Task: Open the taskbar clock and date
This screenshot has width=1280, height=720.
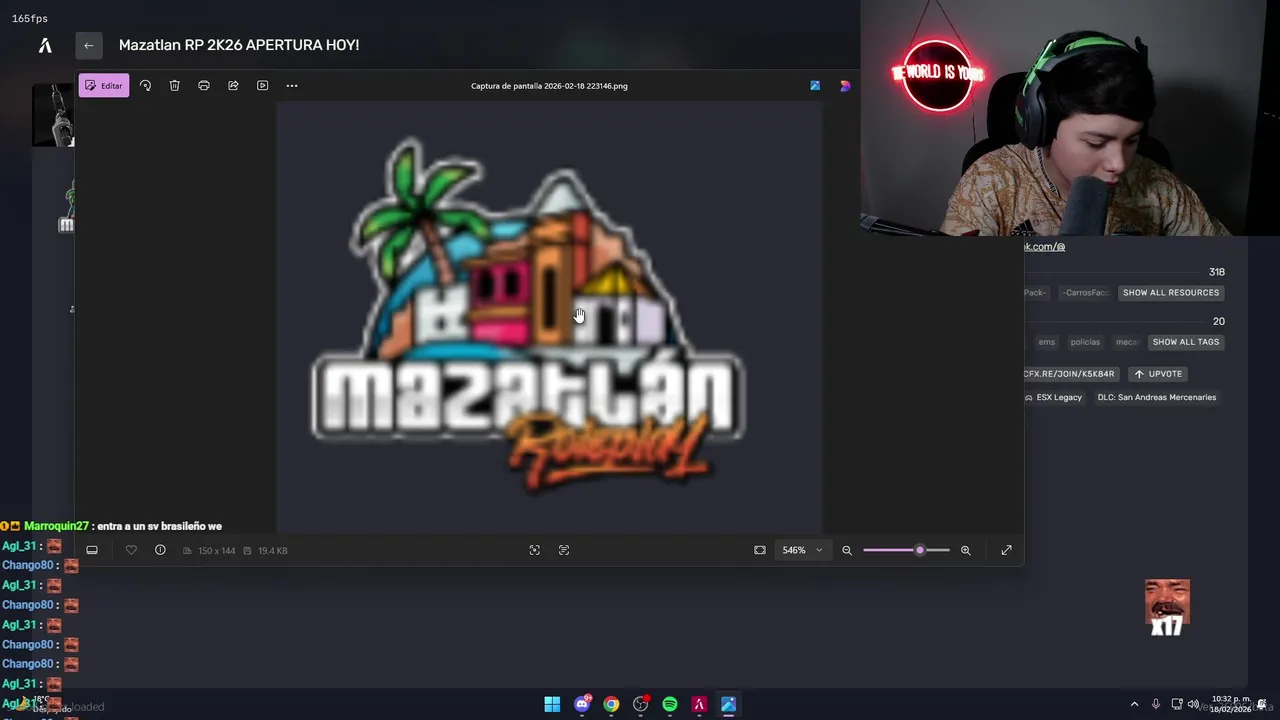Action: pyautogui.click(x=1230, y=704)
